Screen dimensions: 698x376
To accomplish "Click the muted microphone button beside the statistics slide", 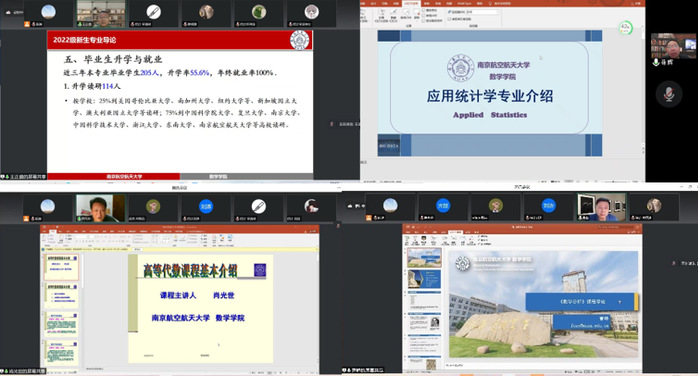I will tap(669, 94).
